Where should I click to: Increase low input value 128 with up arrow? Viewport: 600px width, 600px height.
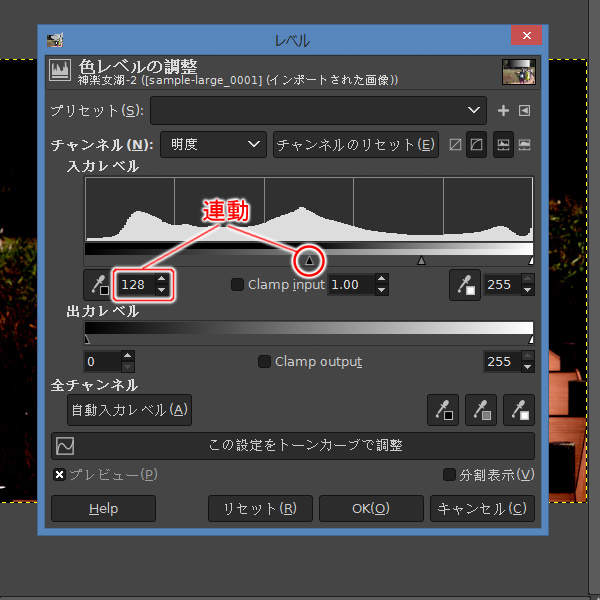tap(161, 279)
